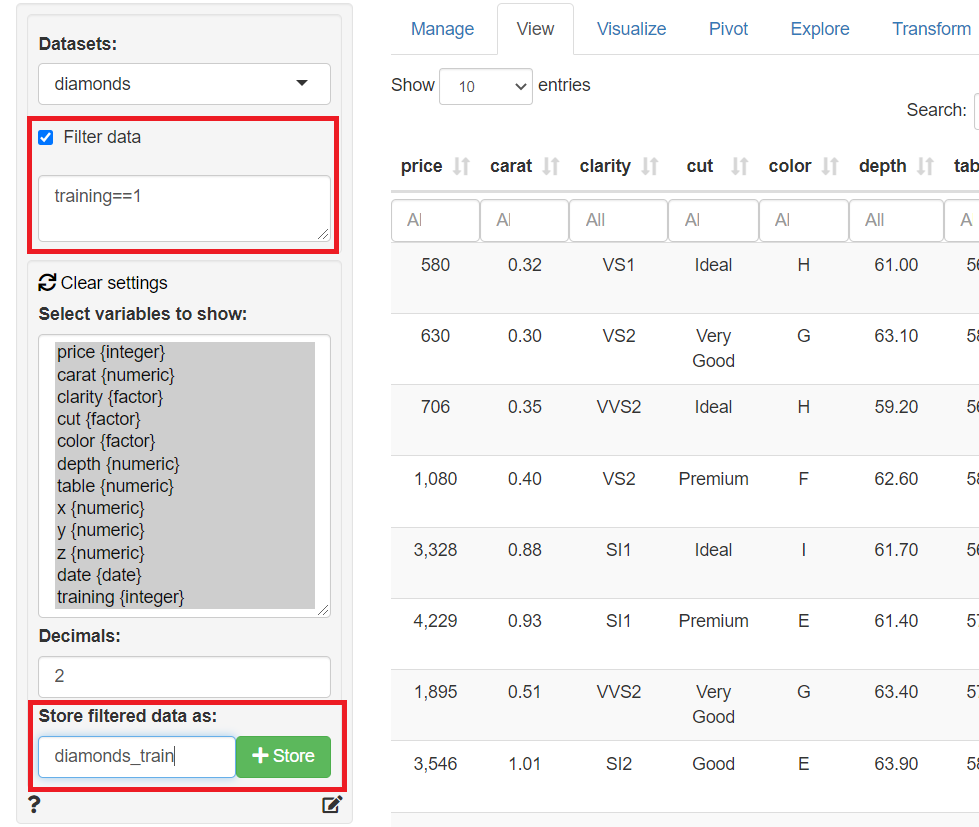Select training {integer} in variables list
This screenshot has height=827, width=979.
(x=120, y=597)
